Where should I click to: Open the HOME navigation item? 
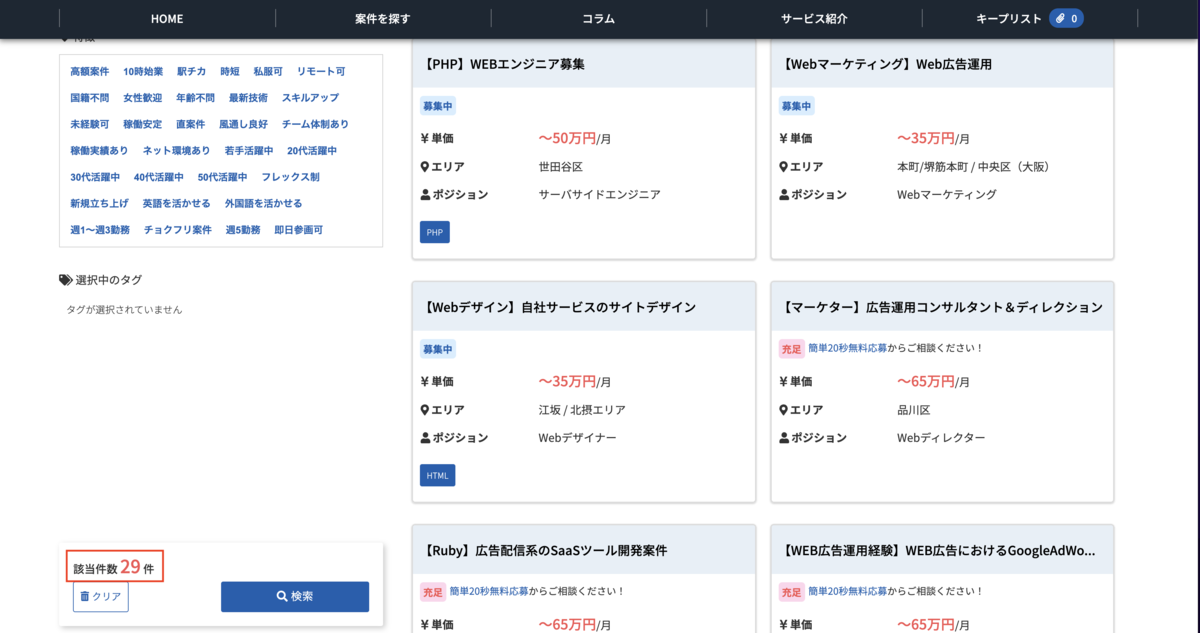click(x=167, y=19)
